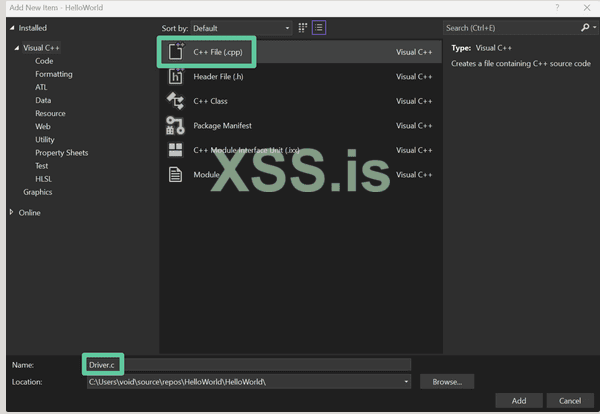Click "Visual C++" in C++ Class row
Image resolution: width=600 pixels, height=414 pixels.
[414, 101]
